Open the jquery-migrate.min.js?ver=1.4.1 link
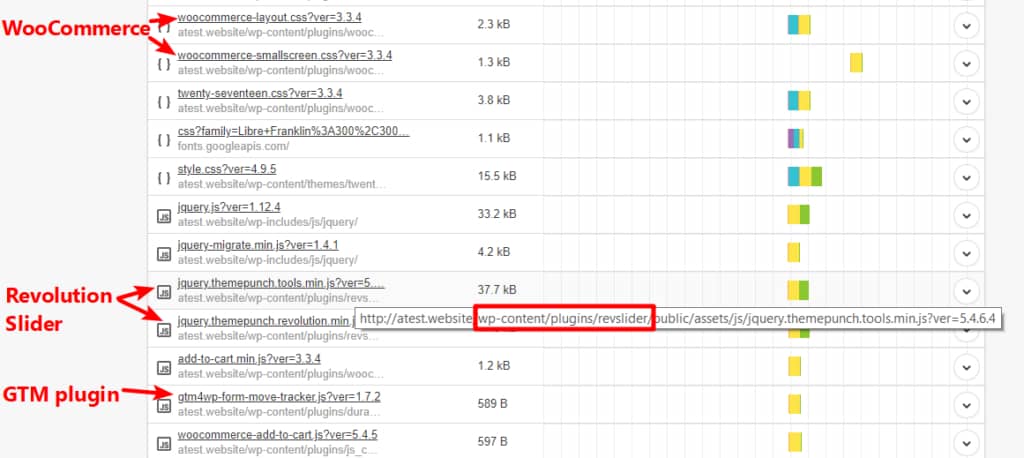Image resolution: width=1024 pixels, height=458 pixels. [258, 245]
